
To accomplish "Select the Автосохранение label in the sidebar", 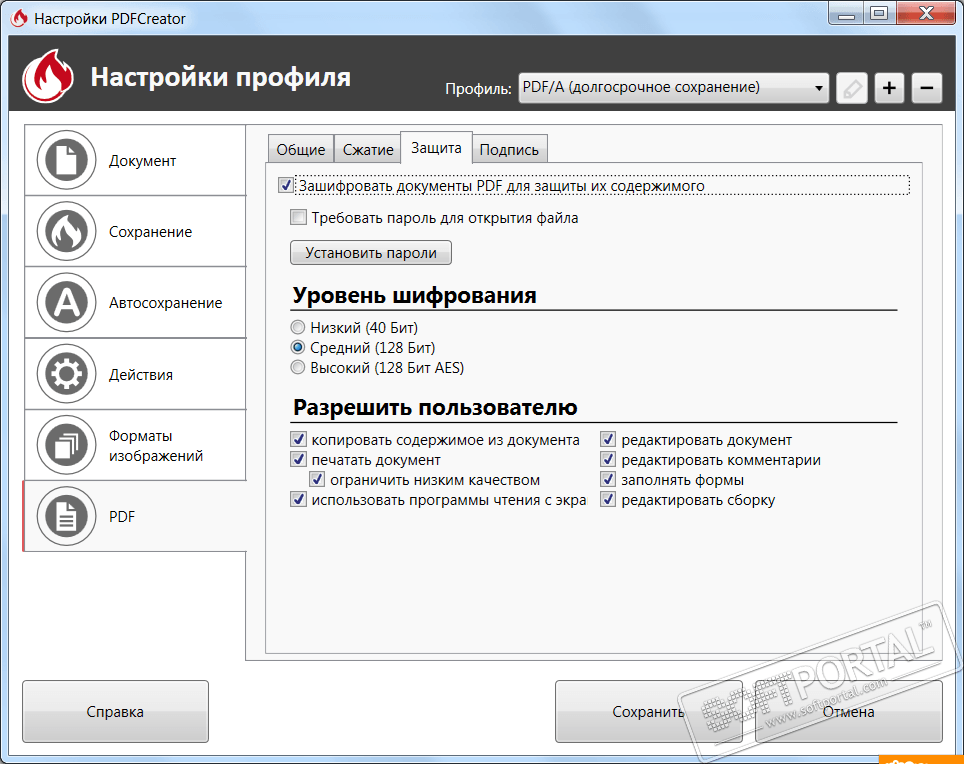I will (x=165, y=303).
